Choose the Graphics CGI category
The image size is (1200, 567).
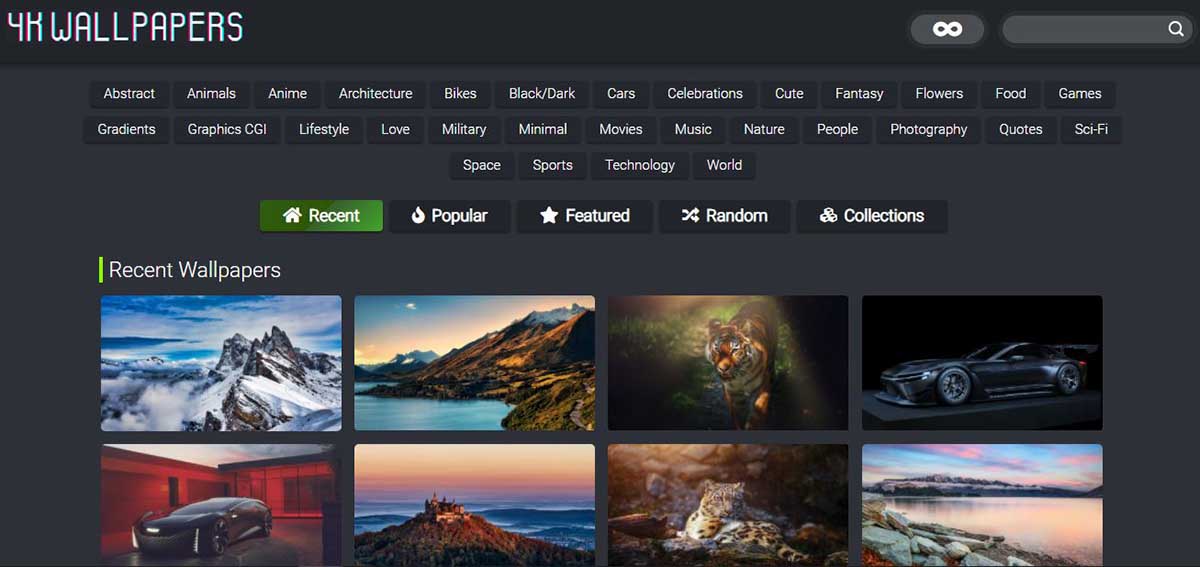pyautogui.click(x=227, y=130)
